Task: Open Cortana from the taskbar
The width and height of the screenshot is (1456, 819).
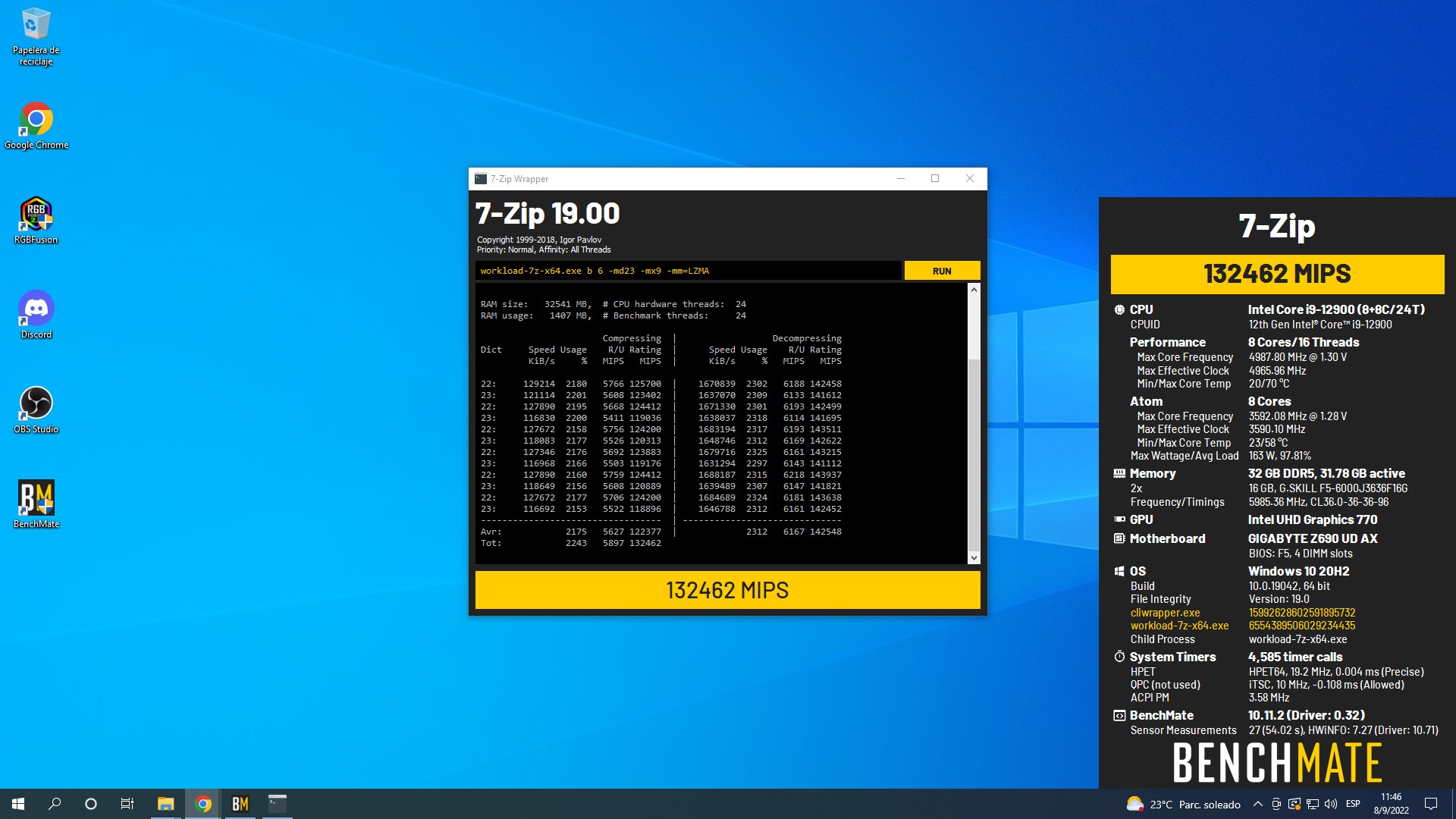Action: [91, 804]
